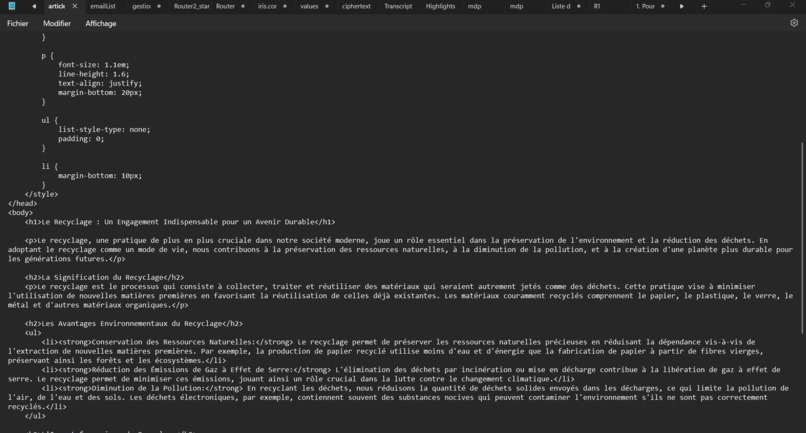
Task: Click the paragraph starting '<p>Le recyclage, une pratique'
Action: [x=400, y=249]
